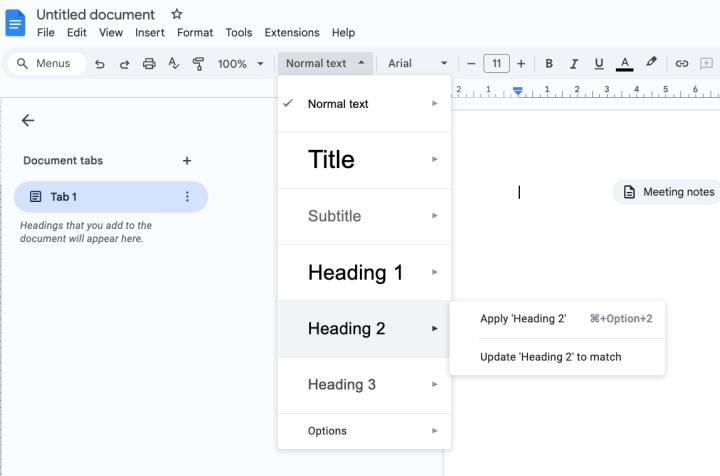The image size is (720, 476).
Task: Open the Extensions menu
Action: tap(291, 32)
